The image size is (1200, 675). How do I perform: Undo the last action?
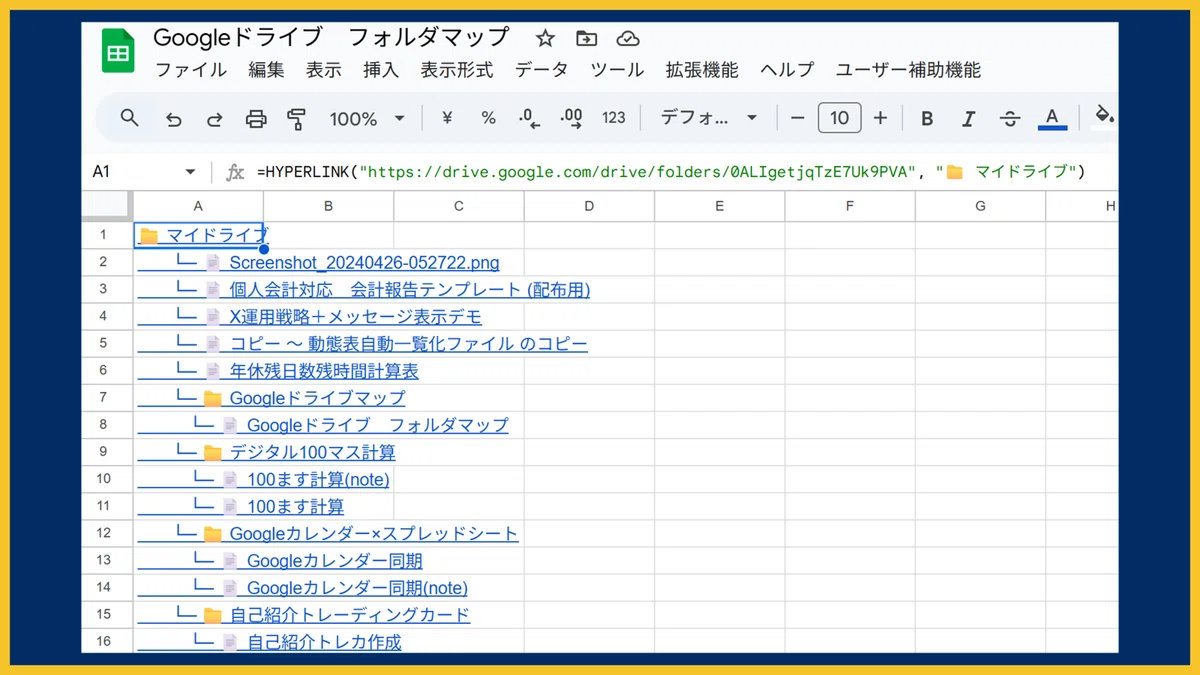point(174,119)
